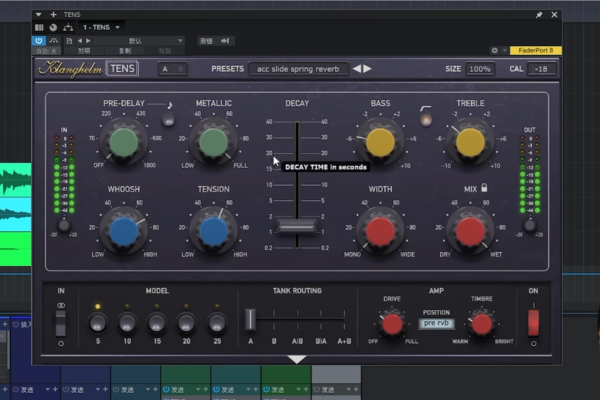The height and width of the screenshot is (400, 600).
Task: Add a plugin with the plus icon beside TENS title
Action: pyautogui.click(x=53, y=15)
